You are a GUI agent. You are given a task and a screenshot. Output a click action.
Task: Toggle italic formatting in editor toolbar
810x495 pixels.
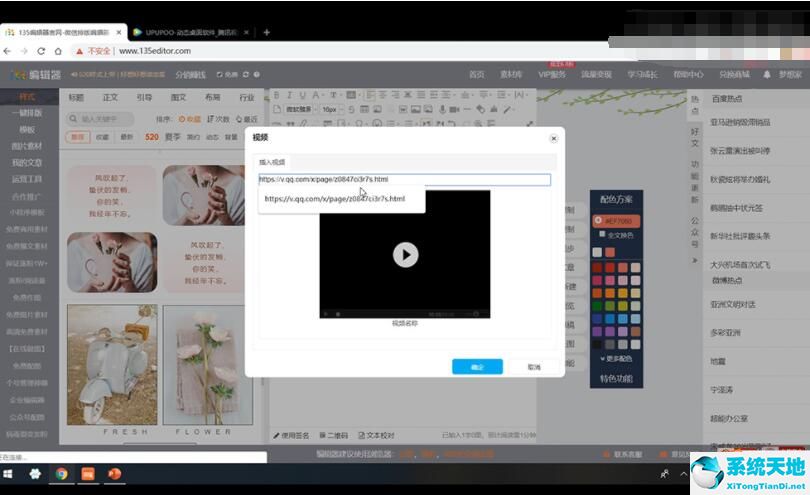(x=290, y=96)
